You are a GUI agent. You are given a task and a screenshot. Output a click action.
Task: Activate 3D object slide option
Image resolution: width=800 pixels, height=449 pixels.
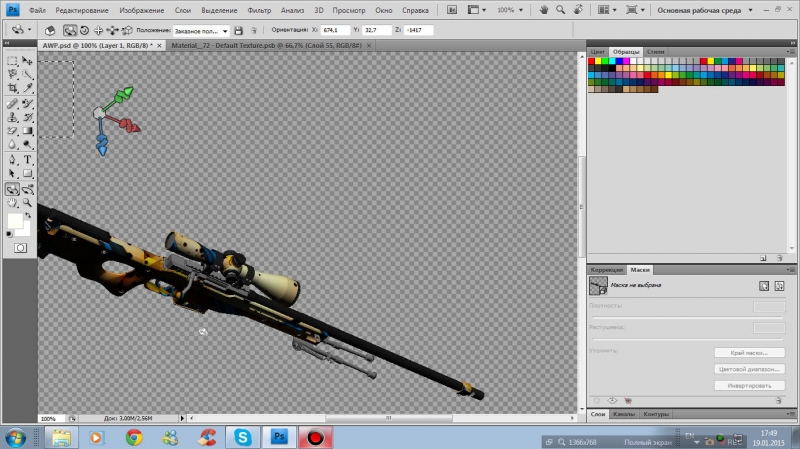[112, 31]
